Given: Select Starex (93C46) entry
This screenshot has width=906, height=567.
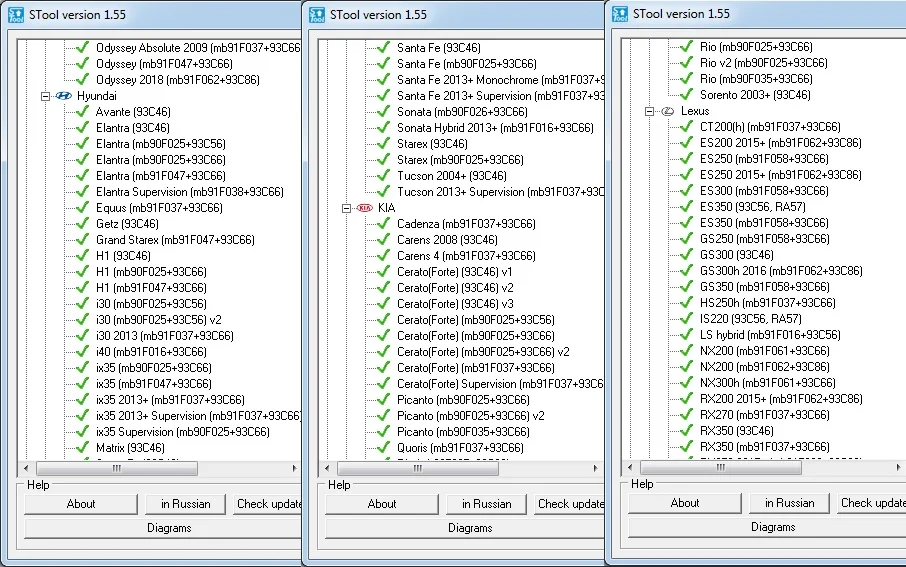Looking at the screenshot, I should tap(432, 143).
